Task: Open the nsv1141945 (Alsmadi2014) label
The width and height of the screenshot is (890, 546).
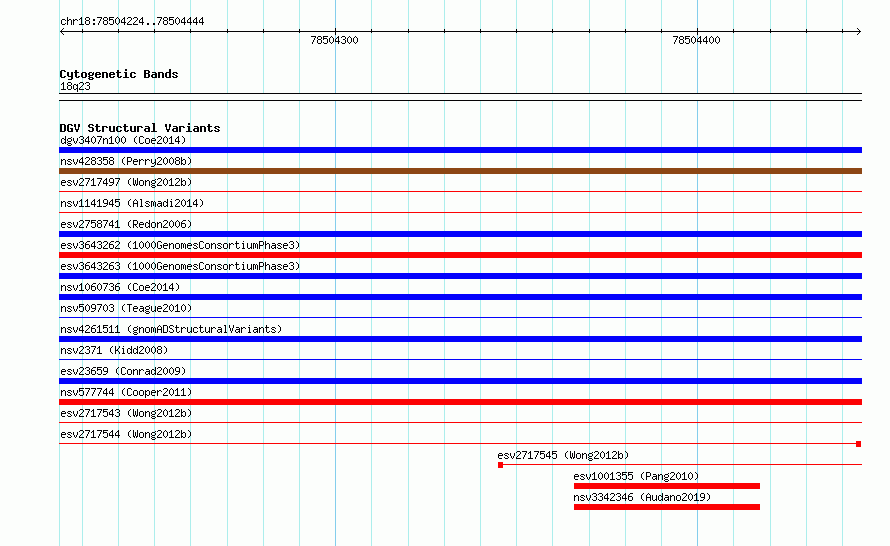Action: 132,203
